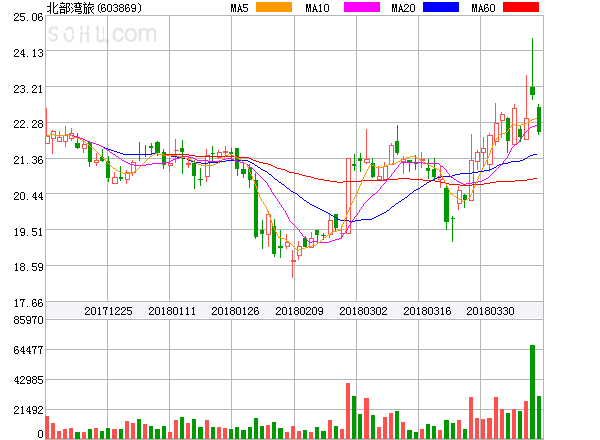Click the 85970 volume axis value
The height and width of the screenshot is (440, 600).
click(x=28, y=320)
